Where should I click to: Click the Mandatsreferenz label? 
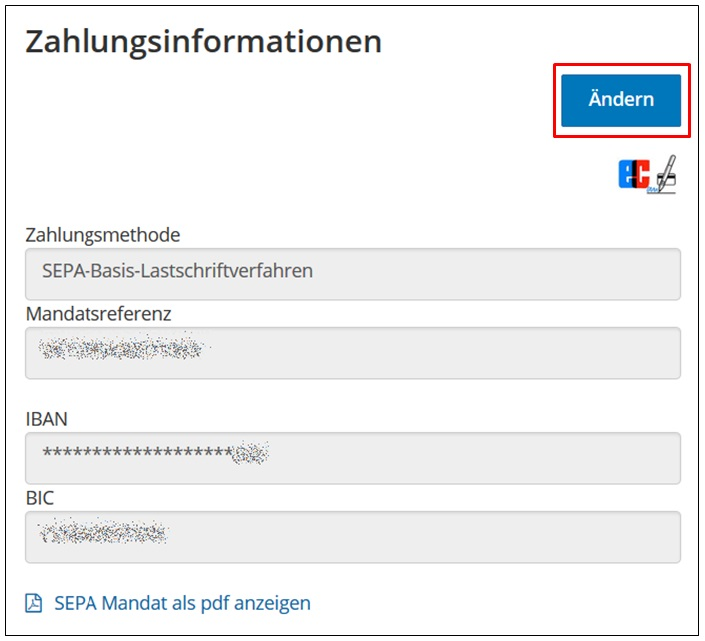98,314
